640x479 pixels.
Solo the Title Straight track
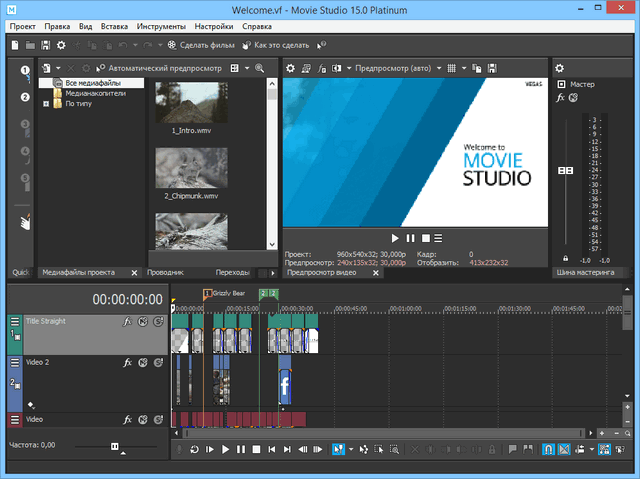[158, 322]
